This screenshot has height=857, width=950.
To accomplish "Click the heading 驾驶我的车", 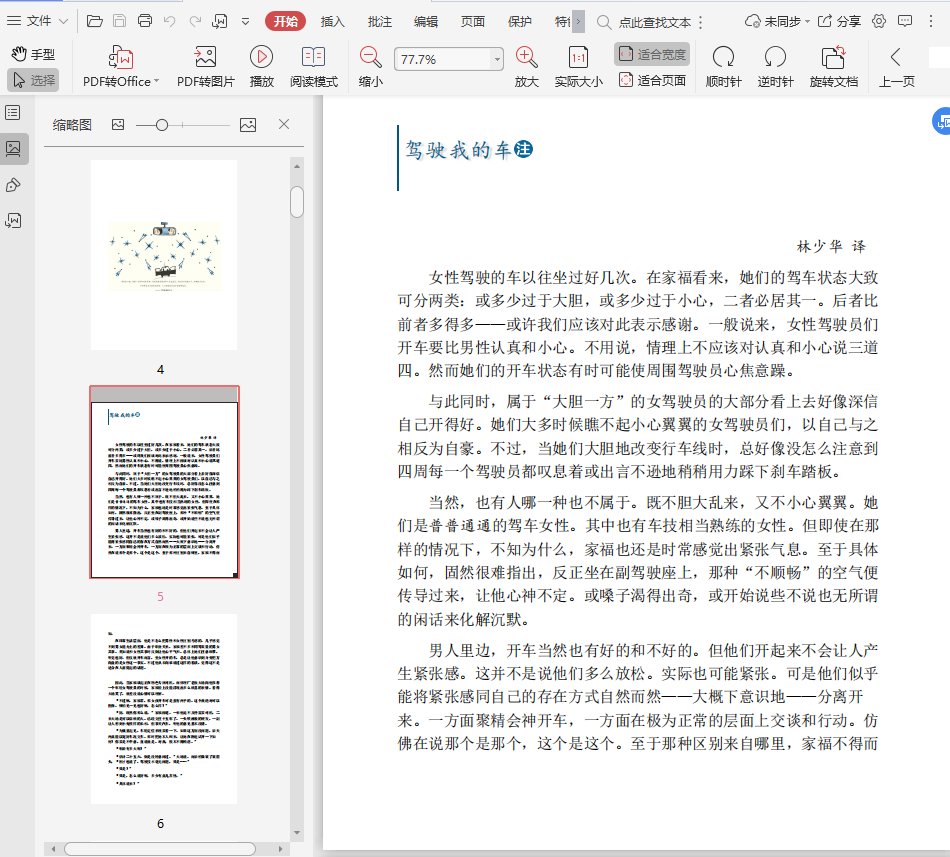I will [x=459, y=150].
